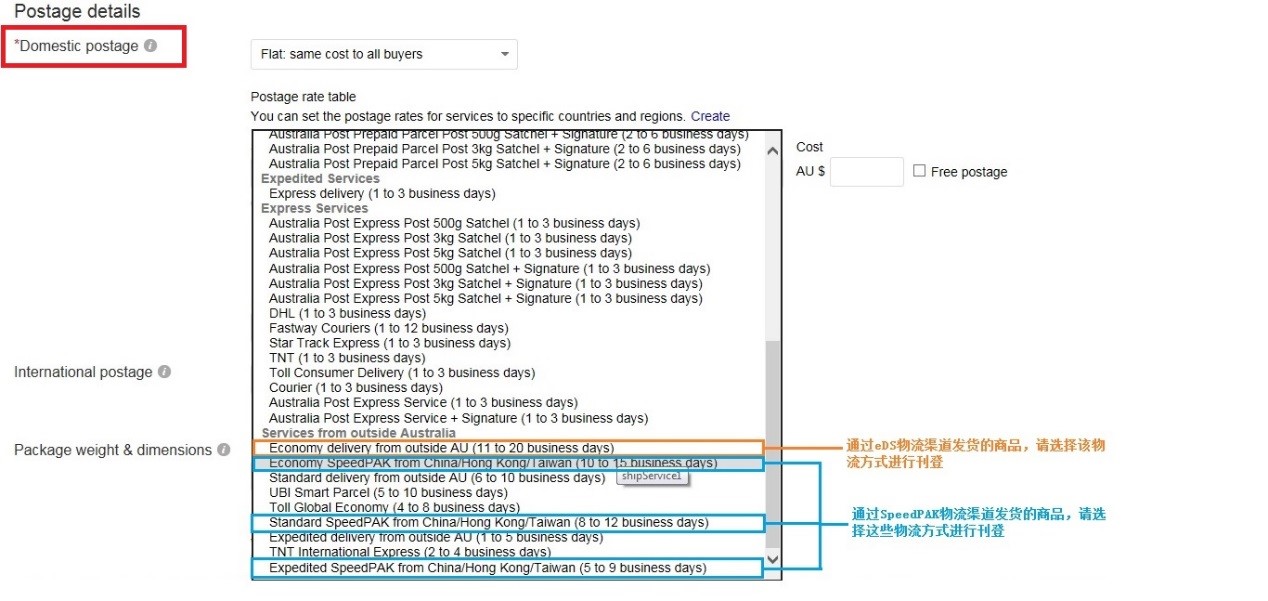Choose Standard SpeedPAK from China/Hong Kong/Taiwan
This screenshot has width=1268, height=601.
pos(488,522)
